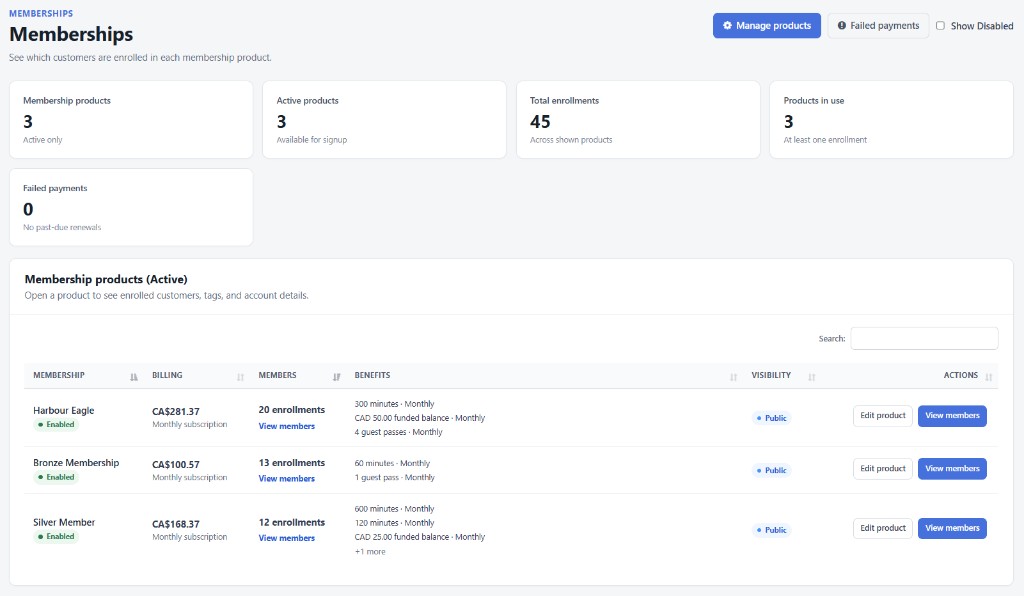Open Manage products
Screen dimensions: 1024x596
767,25
